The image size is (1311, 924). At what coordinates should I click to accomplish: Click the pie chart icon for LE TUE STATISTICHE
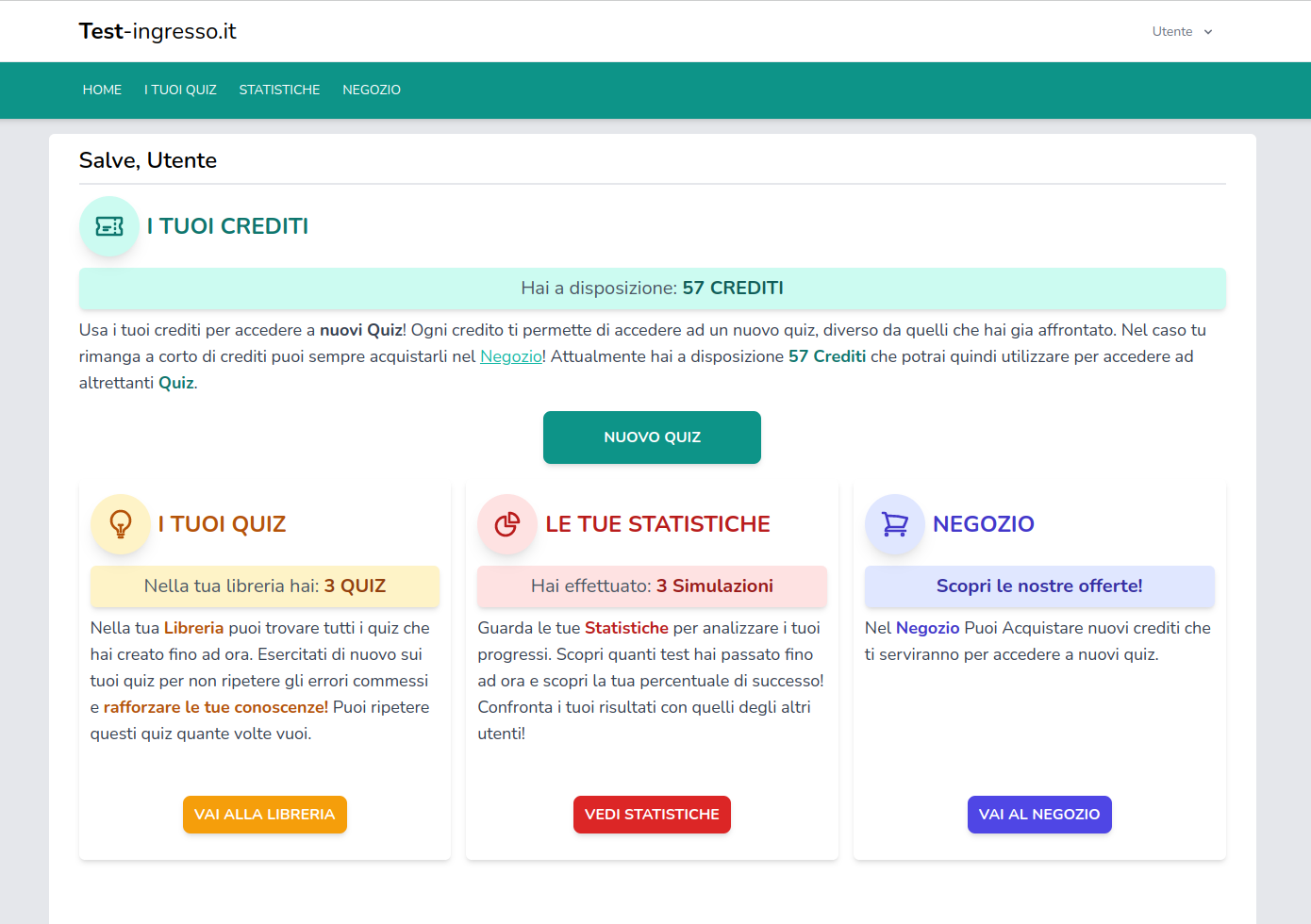(x=507, y=524)
